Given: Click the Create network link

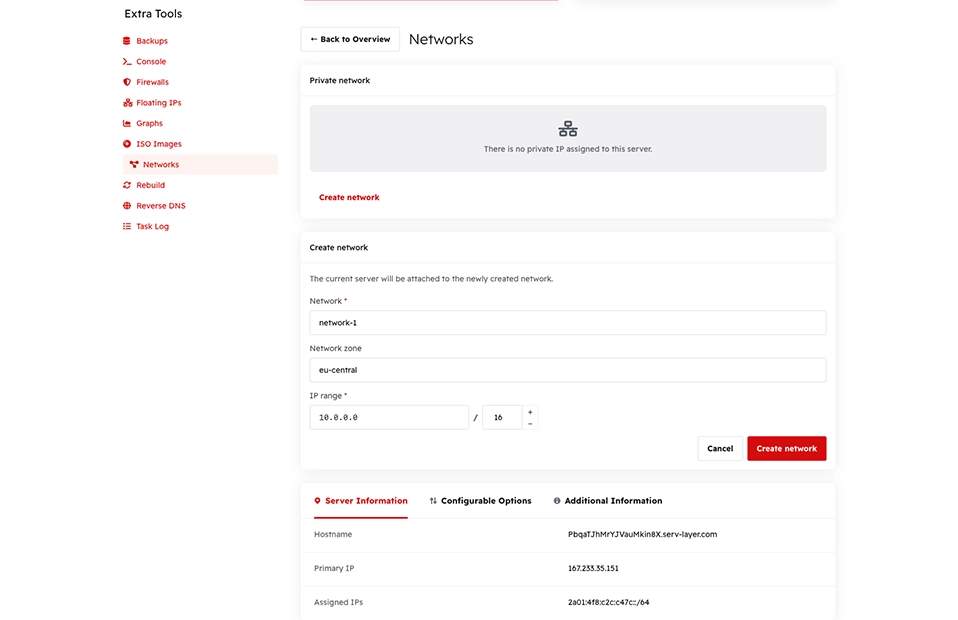Looking at the screenshot, I should (349, 197).
